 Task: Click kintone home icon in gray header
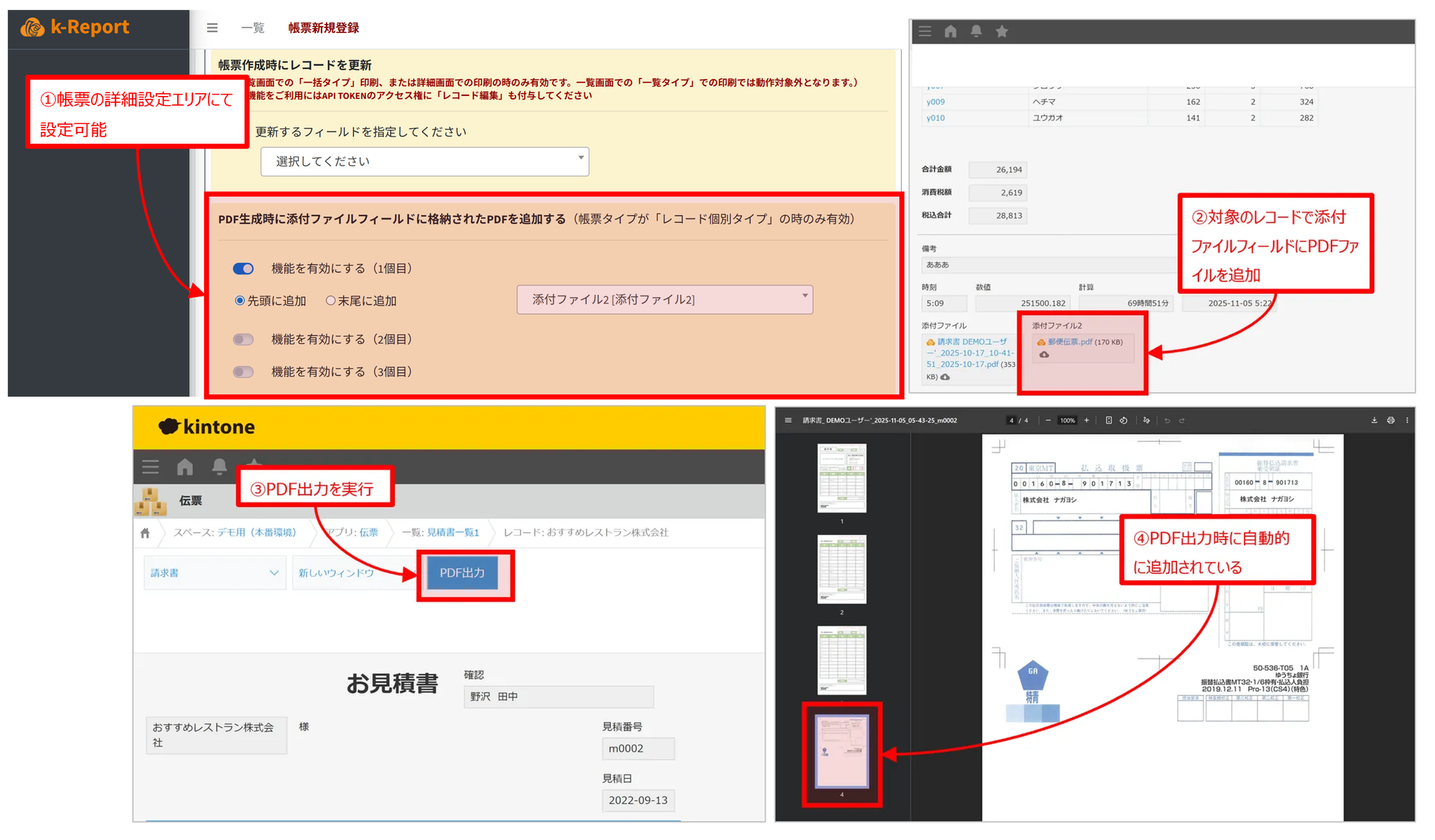click(x=185, y=467)
